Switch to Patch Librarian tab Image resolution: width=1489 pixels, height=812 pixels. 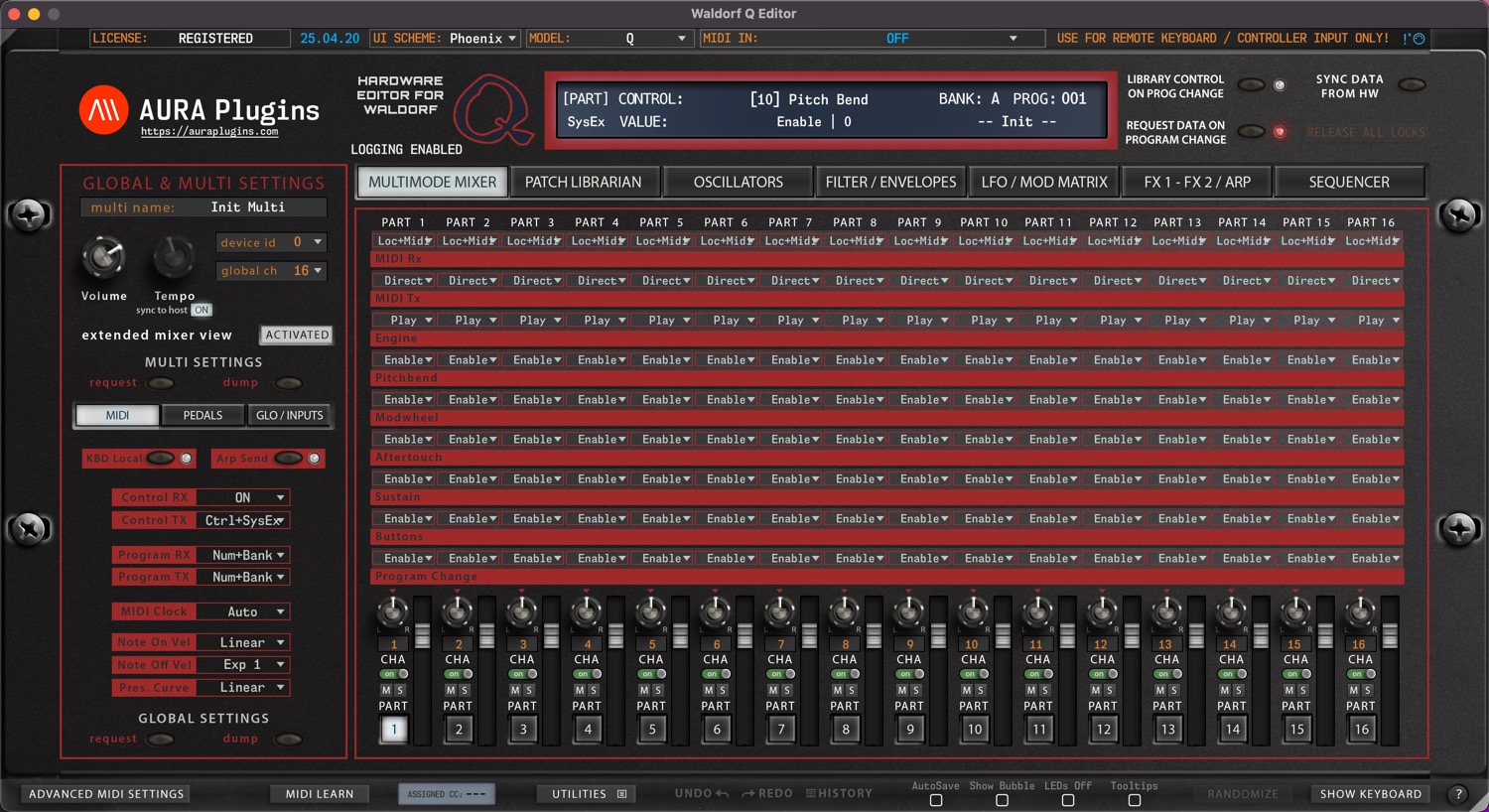pos(584,183)
